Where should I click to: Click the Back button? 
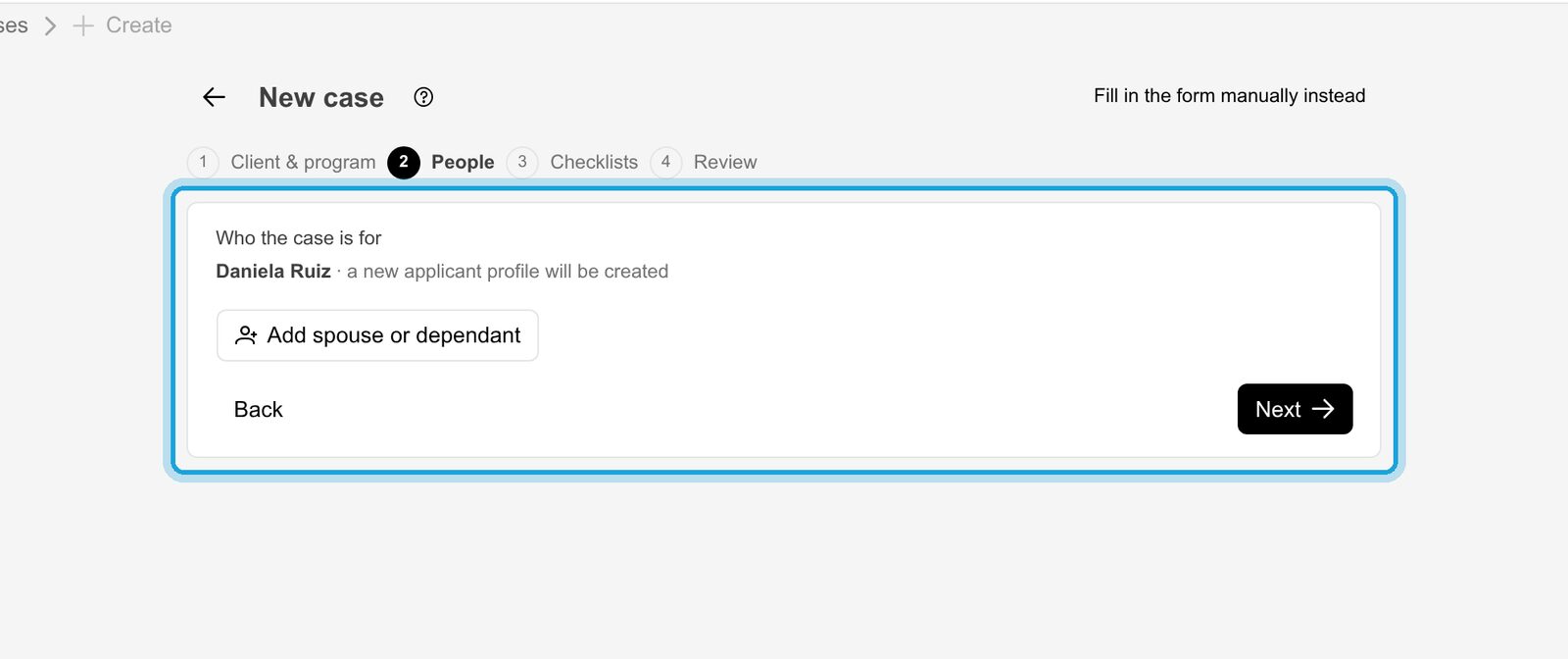click(x=258, y=409)
